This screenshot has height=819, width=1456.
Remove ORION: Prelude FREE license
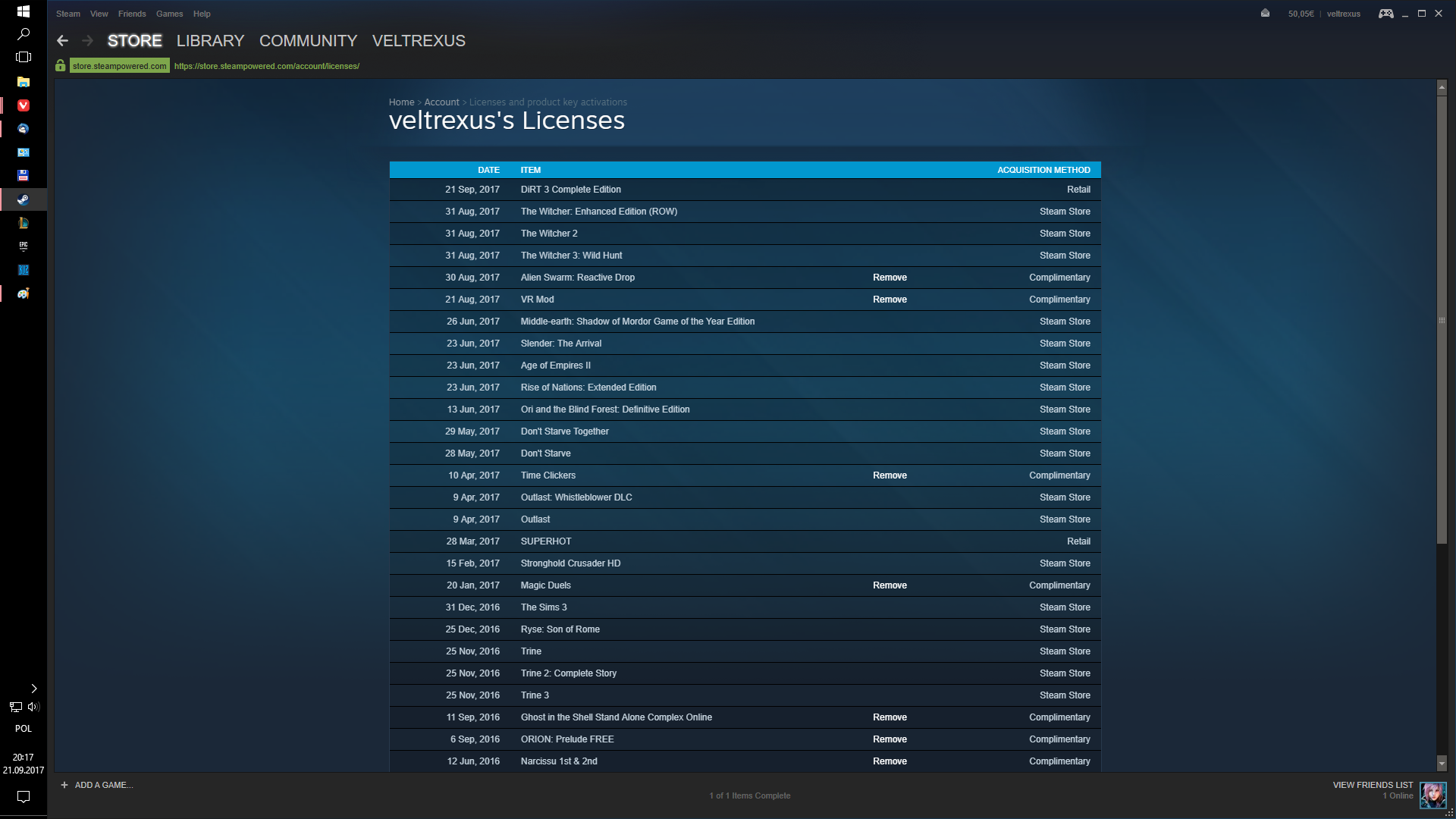[890, 739]
